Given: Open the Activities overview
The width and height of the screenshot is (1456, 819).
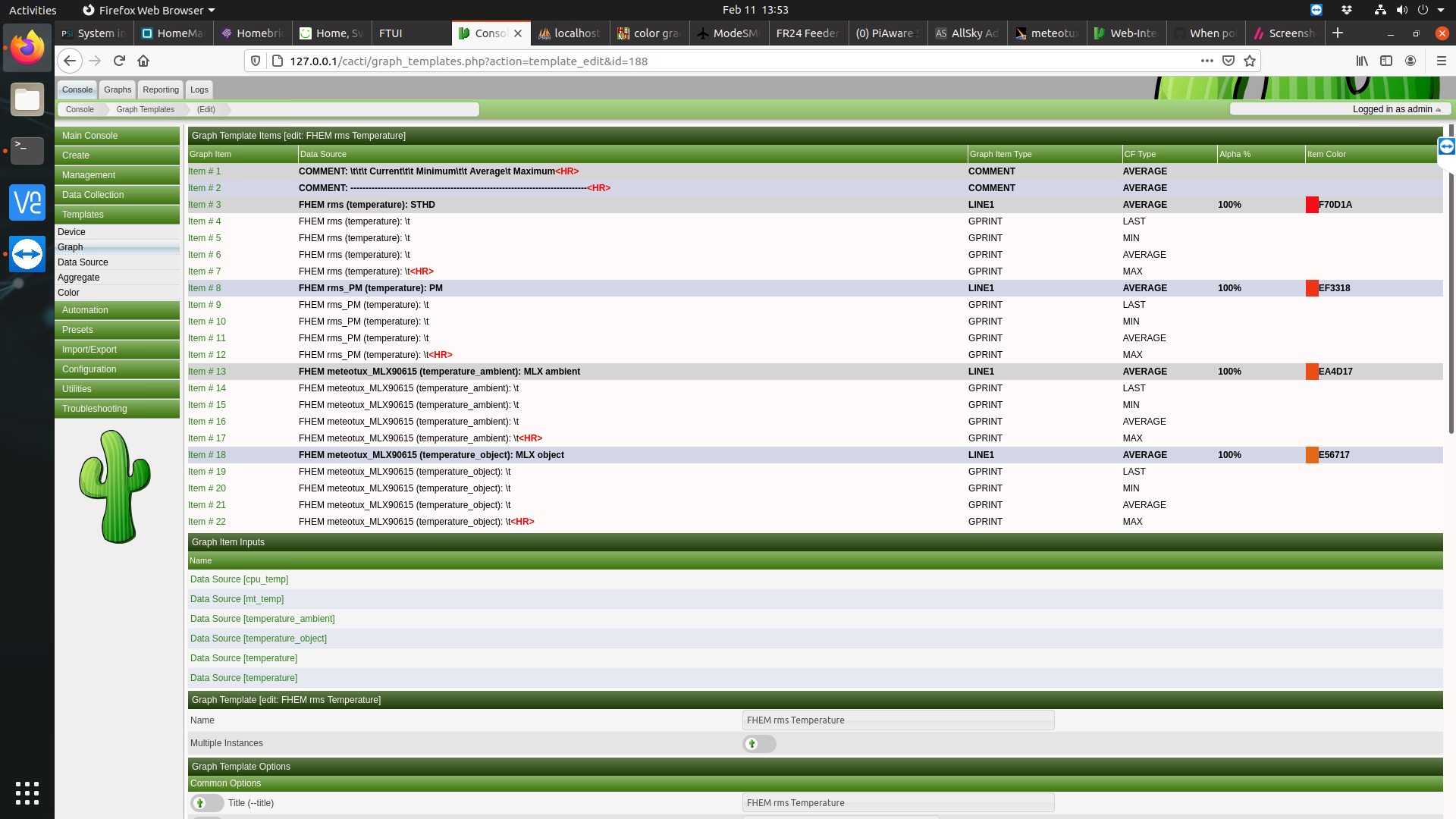Looking at the screenshot, I should tap(33, 10).
